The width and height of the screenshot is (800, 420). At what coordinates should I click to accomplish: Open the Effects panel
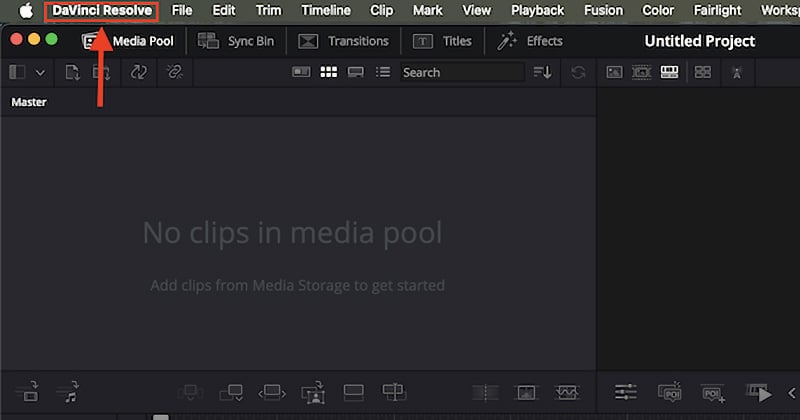coord(530,41)
